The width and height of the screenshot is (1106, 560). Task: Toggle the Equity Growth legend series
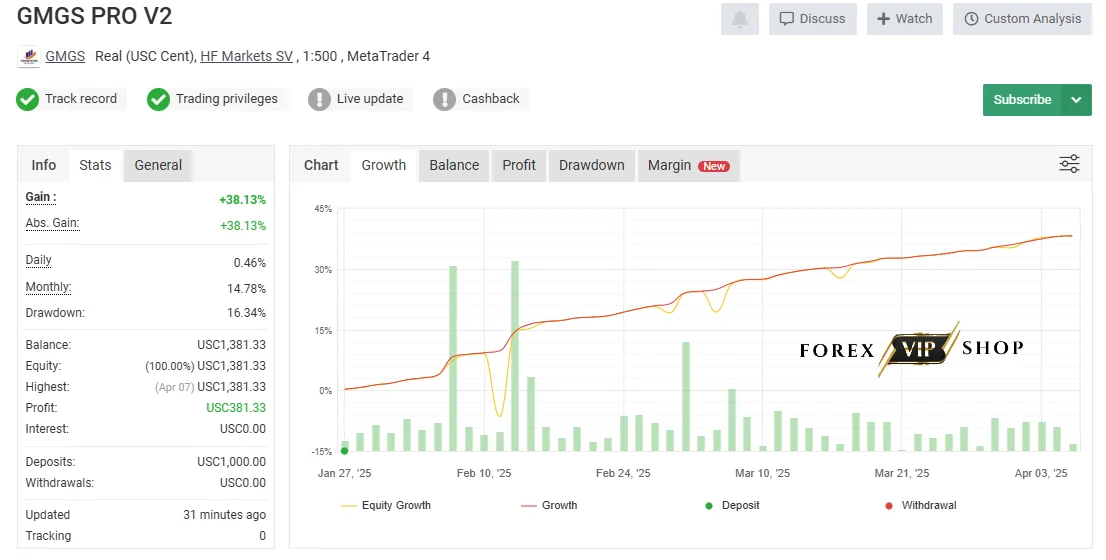pos(386,506)
